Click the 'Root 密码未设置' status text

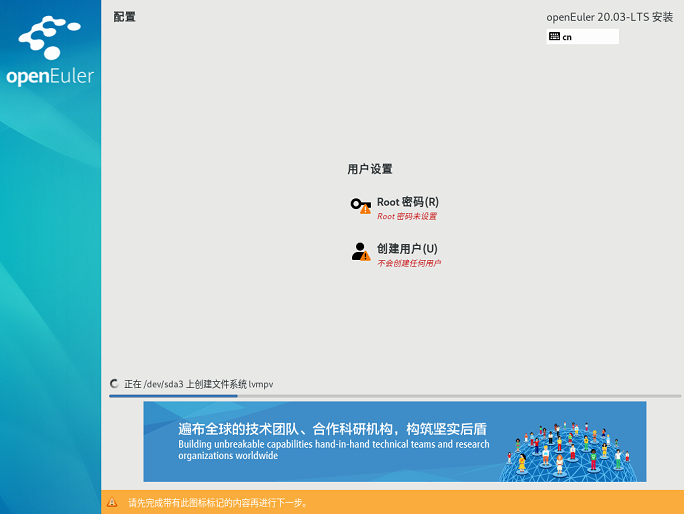coord(406,216)
